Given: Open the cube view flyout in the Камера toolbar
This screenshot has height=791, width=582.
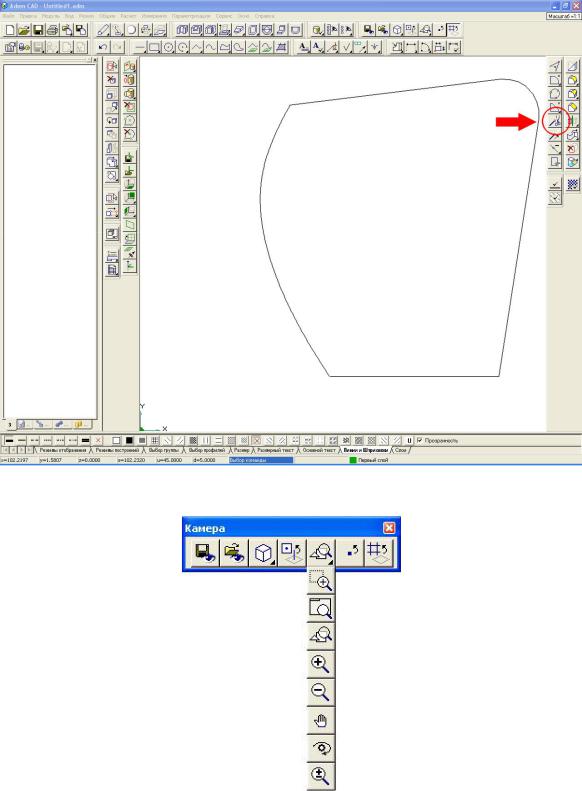Looking at the screenshot, I should pos(263,552).
